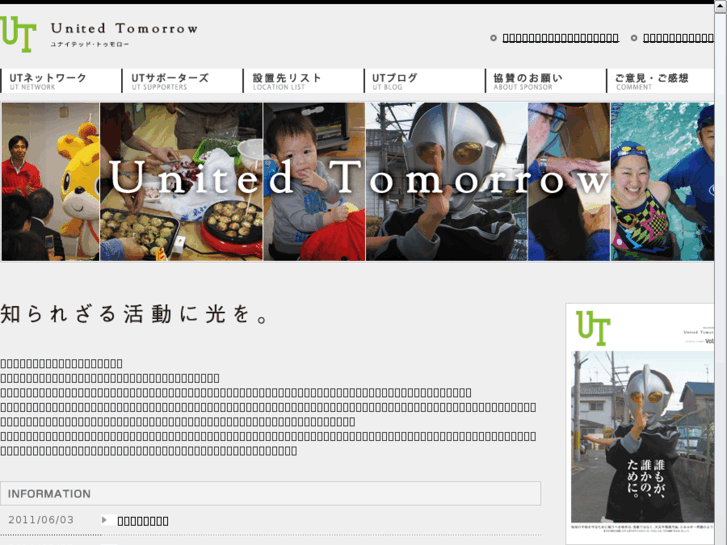Open the 設置先リスト menu item
Image resolution: width=727 pixels, height=545 pixels.
point(303,81)
